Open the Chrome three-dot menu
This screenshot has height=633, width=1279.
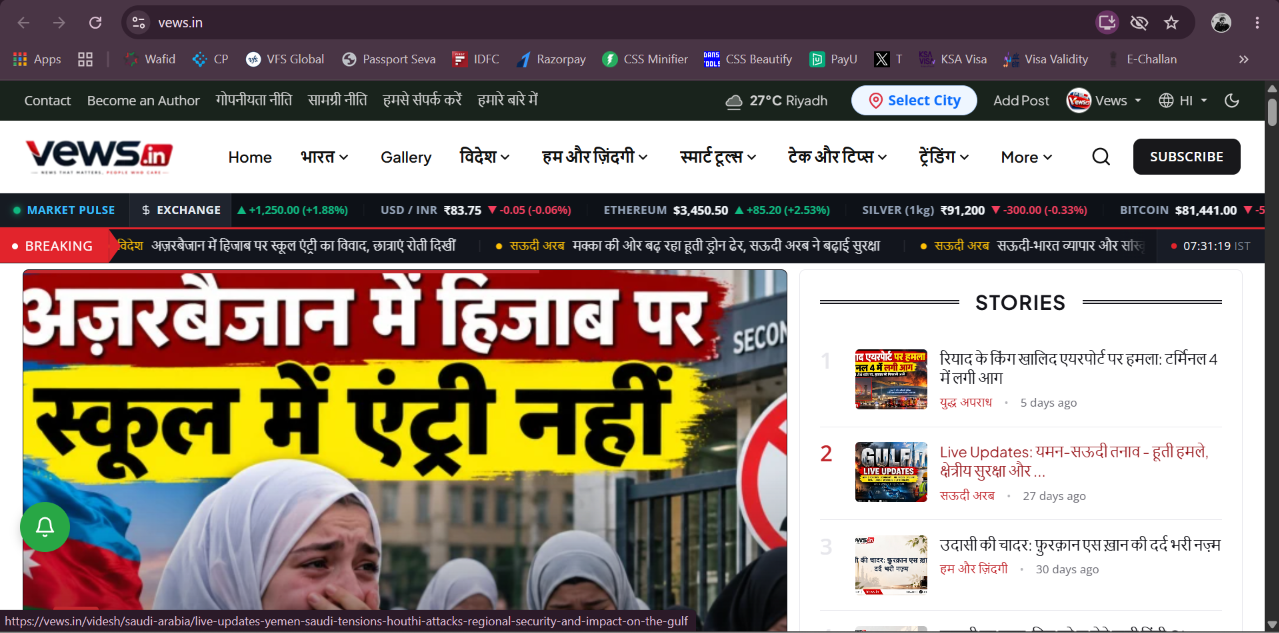point(1257,22)
